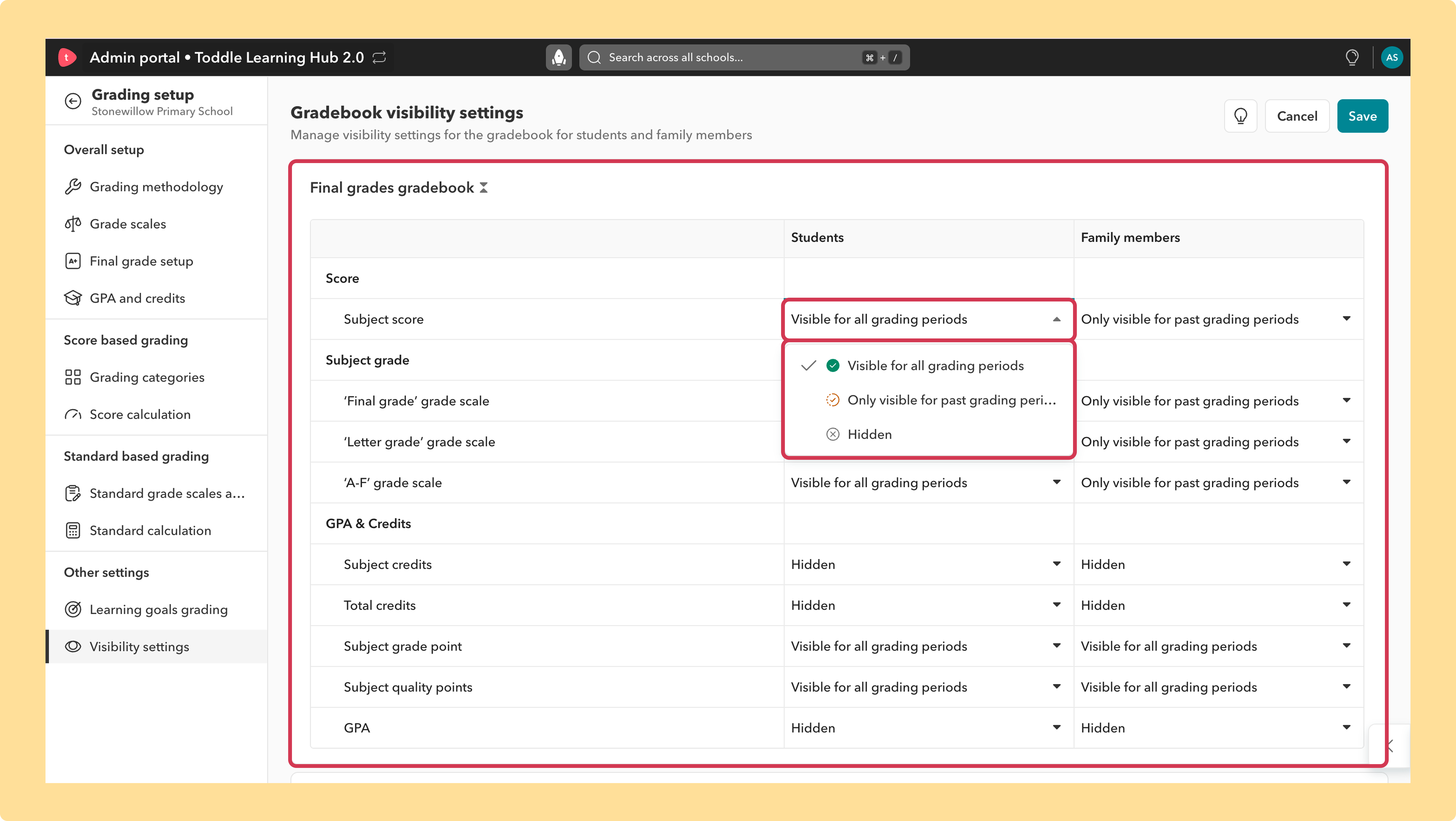Click the eye icon for Visibility settings
1456x821 pixels.
click(x=73, y=646)
